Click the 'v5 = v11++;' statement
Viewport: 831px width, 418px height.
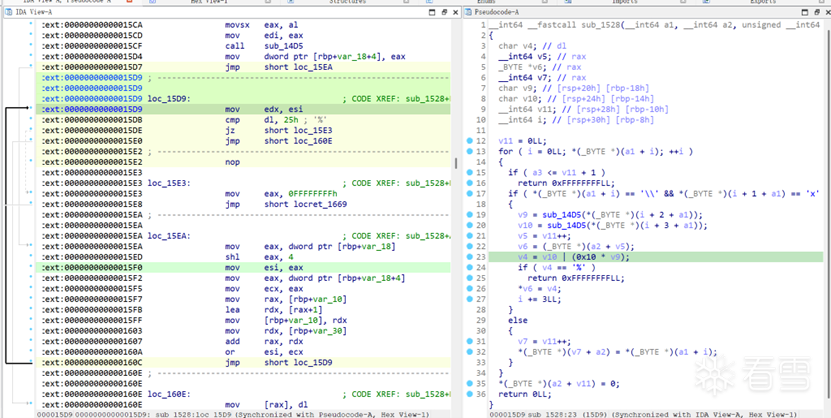pyautogui.click(x=543, y=236)
